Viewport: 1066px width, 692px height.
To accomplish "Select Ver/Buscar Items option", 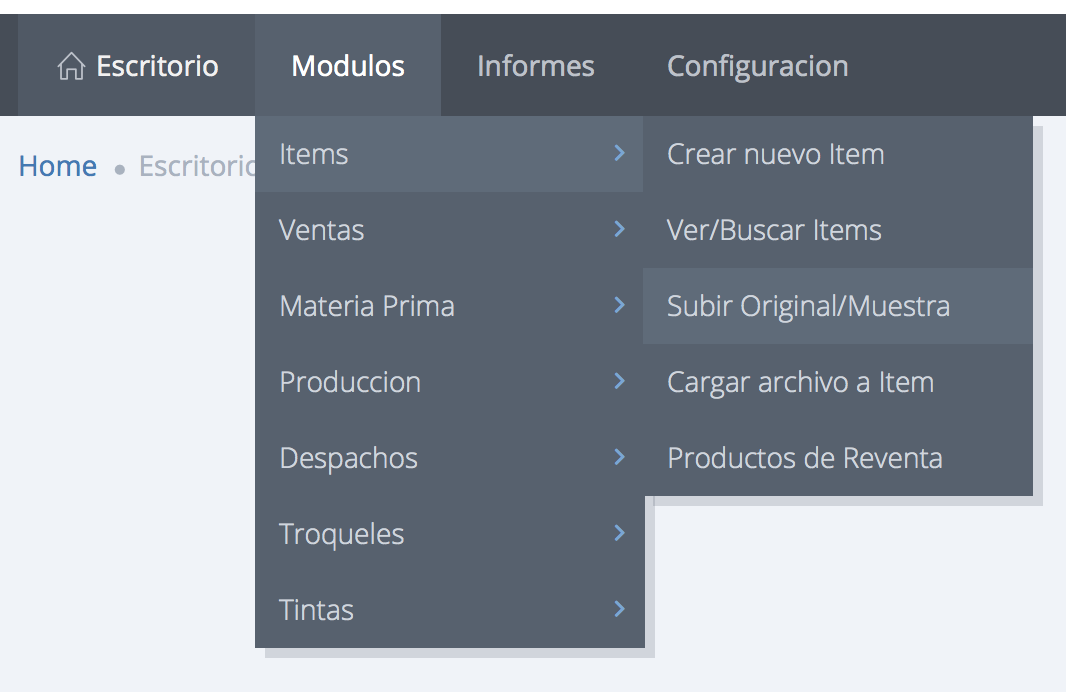I will coord(774,230).
